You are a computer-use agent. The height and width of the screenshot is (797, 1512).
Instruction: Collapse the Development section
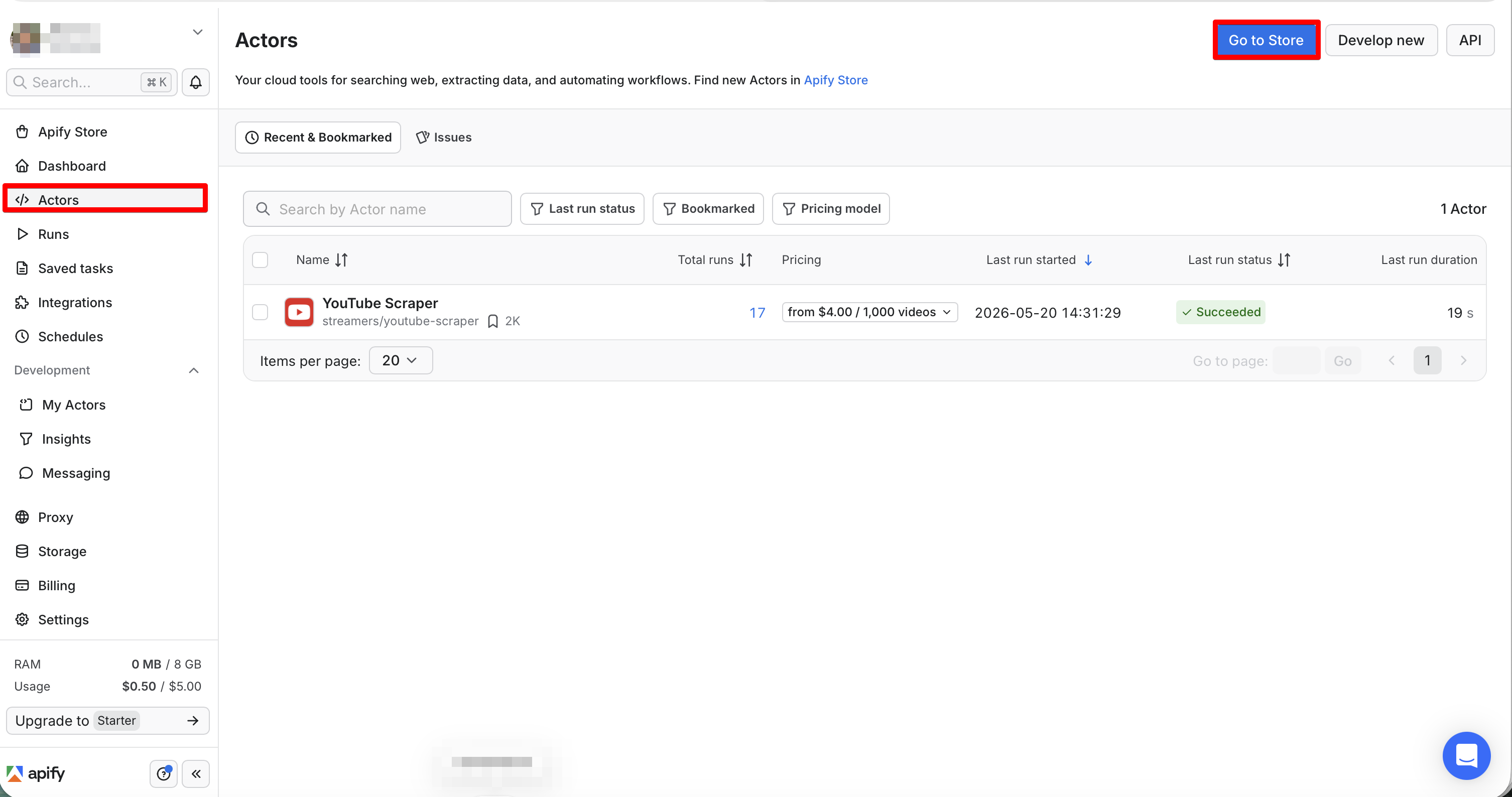(x=194, y=370)
